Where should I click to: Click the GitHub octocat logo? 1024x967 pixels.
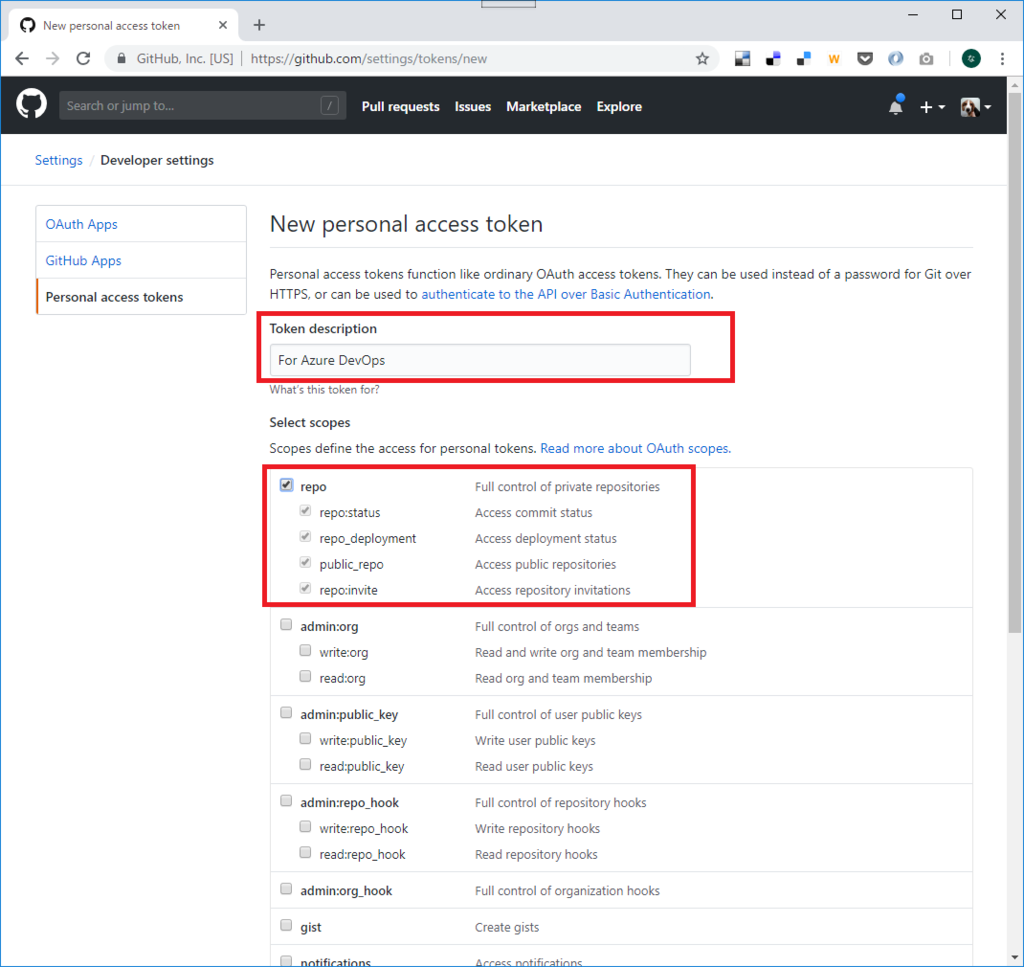[x=31, y=104]
